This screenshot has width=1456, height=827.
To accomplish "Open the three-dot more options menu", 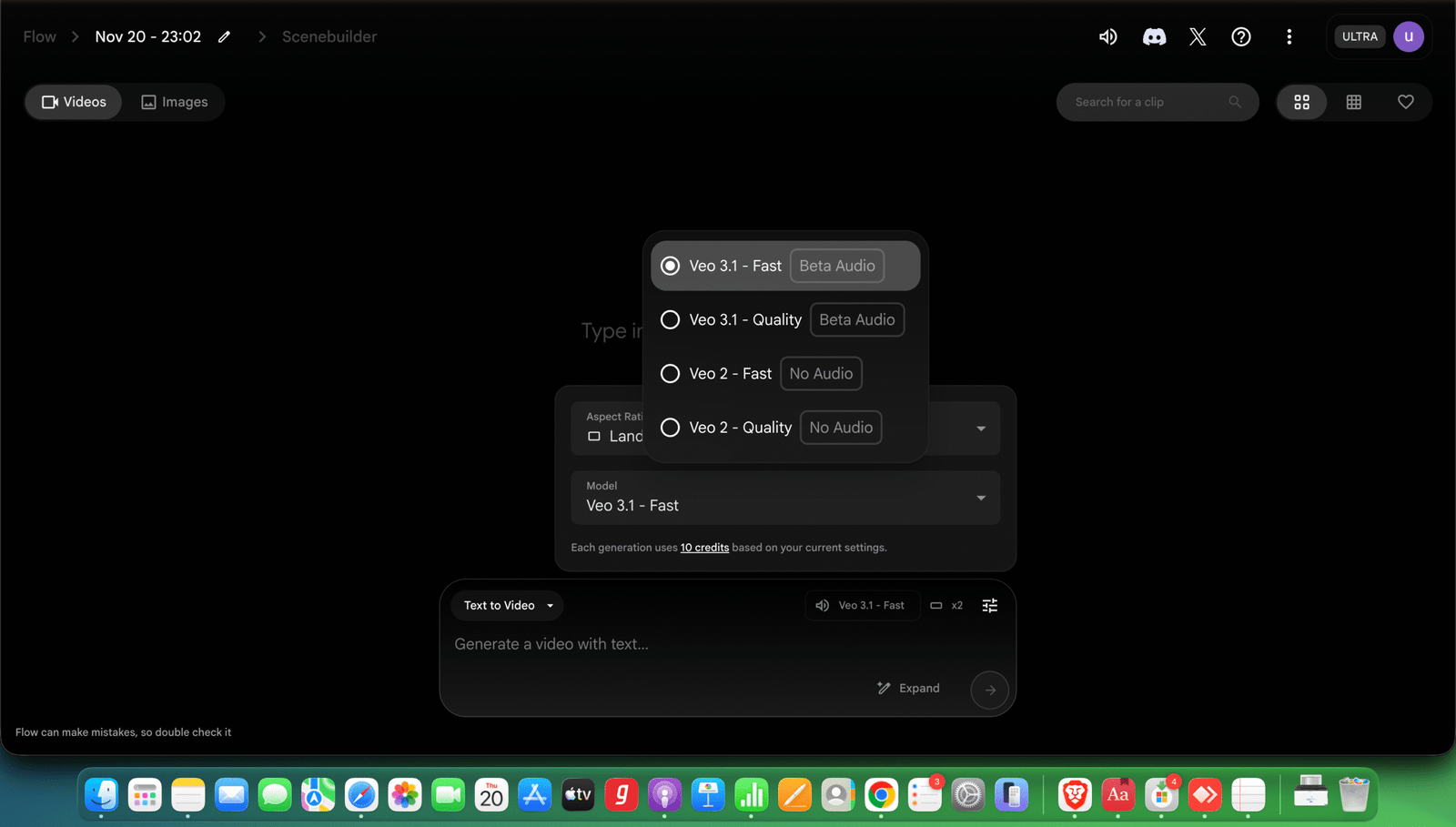I will coord(1289,36).
